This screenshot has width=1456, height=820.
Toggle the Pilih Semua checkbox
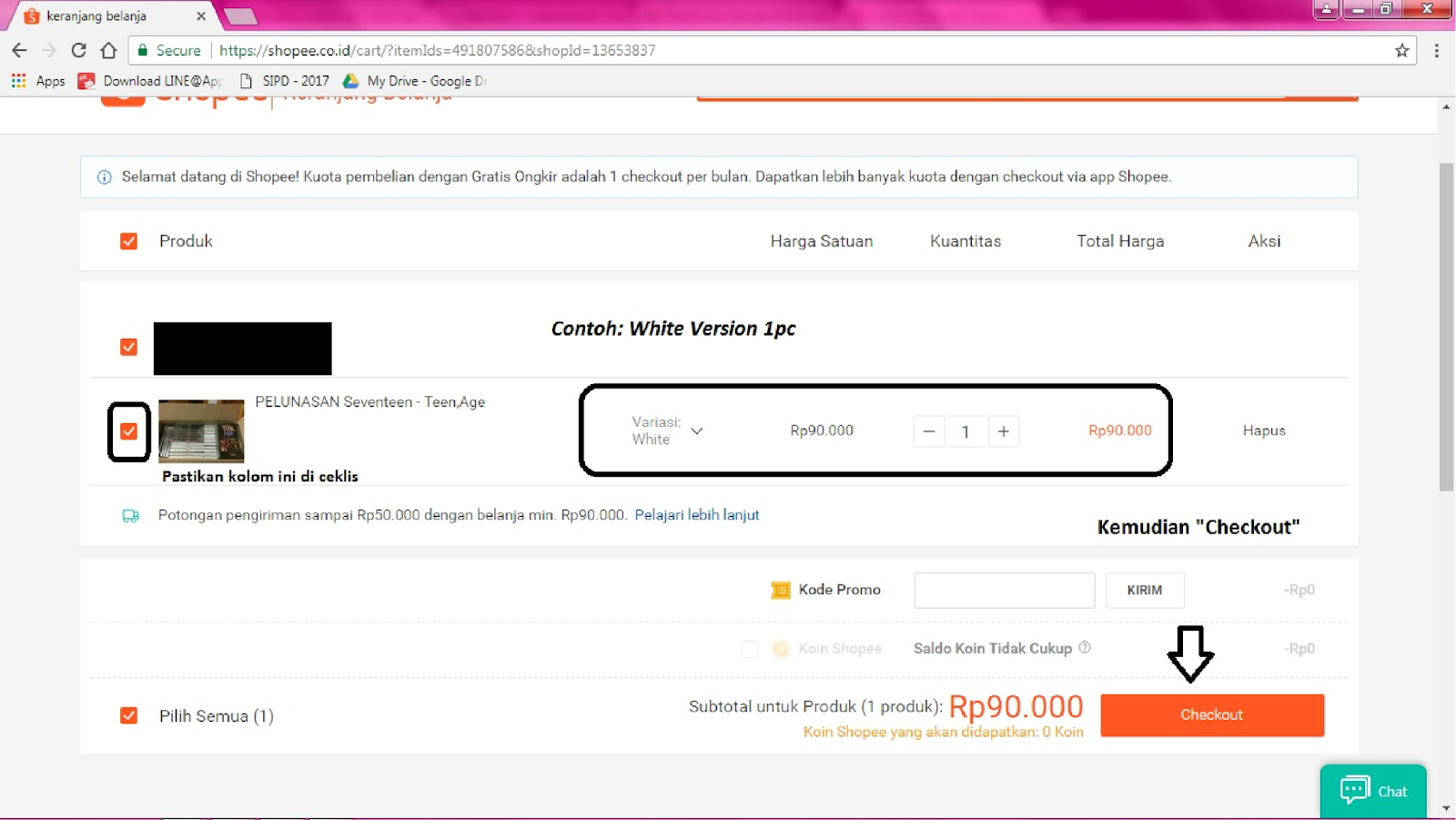(x=128, y=716)
